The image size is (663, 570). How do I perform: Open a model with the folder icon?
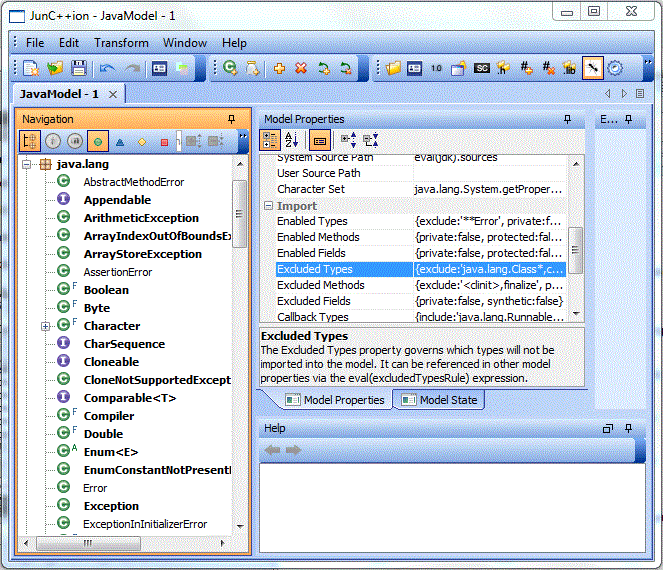pyautogui.click(x=55, y=68)
